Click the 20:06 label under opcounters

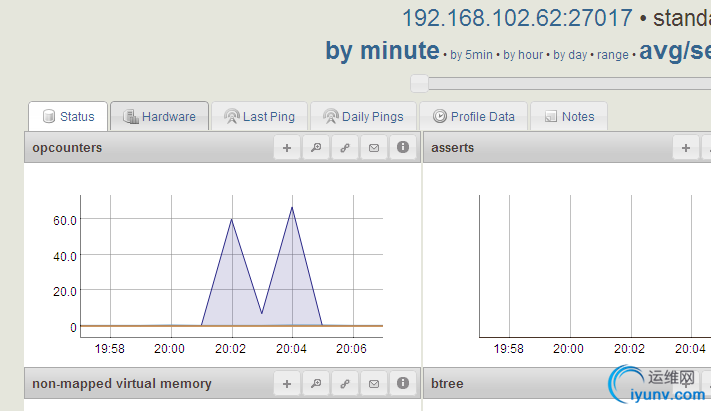tap(351, 349)
